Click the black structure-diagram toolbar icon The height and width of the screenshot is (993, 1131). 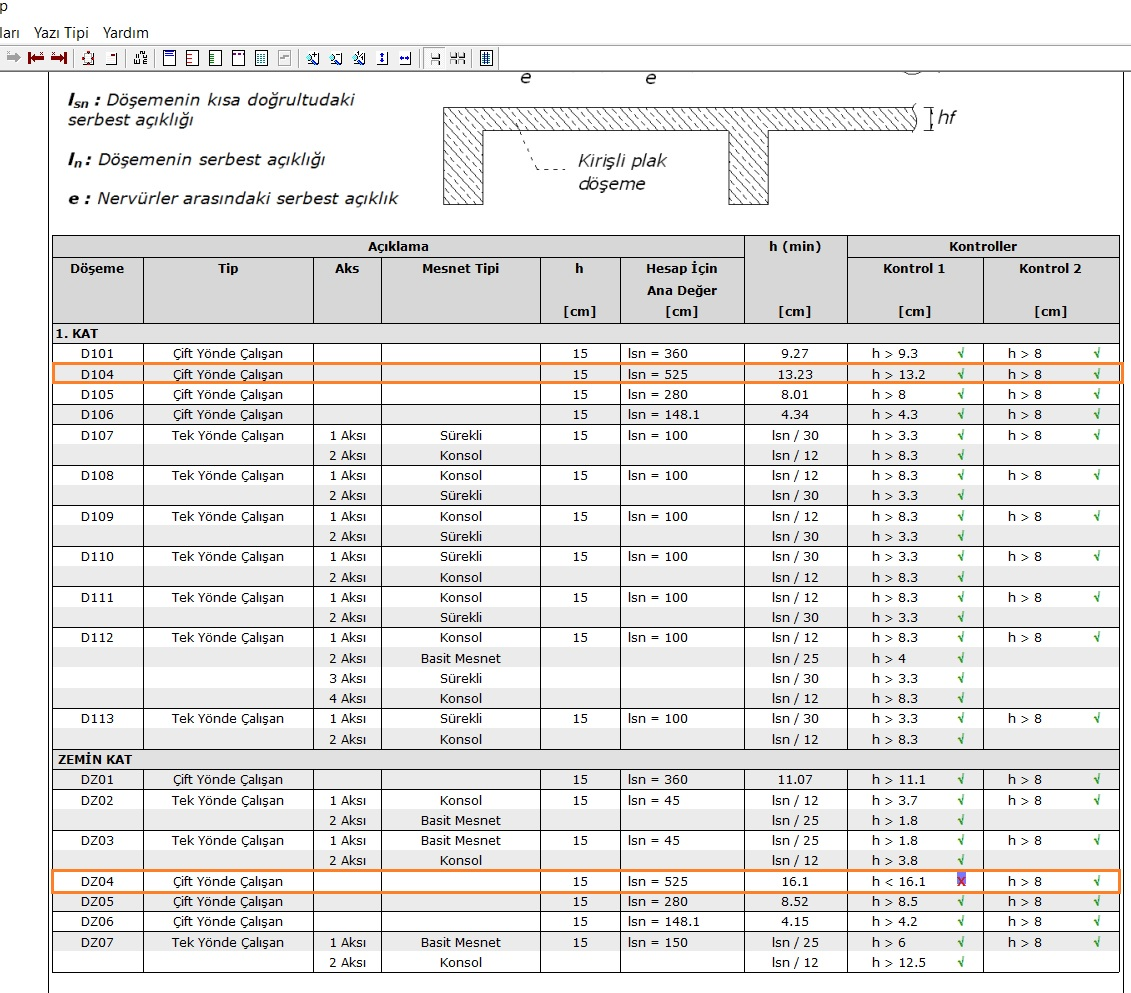(x=141, y=58)
